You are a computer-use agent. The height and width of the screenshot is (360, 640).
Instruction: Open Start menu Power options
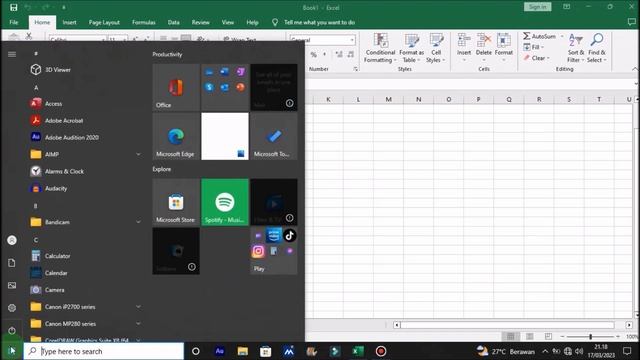(12, 331)
